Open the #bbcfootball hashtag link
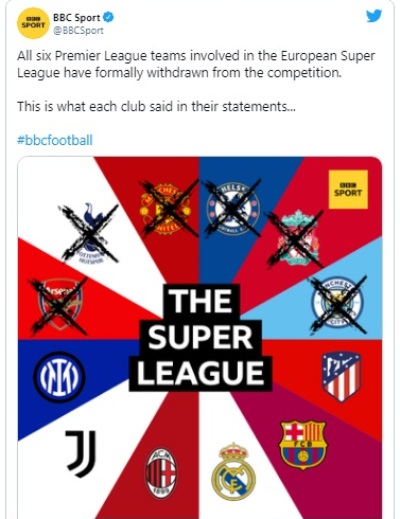 (55, 140)
